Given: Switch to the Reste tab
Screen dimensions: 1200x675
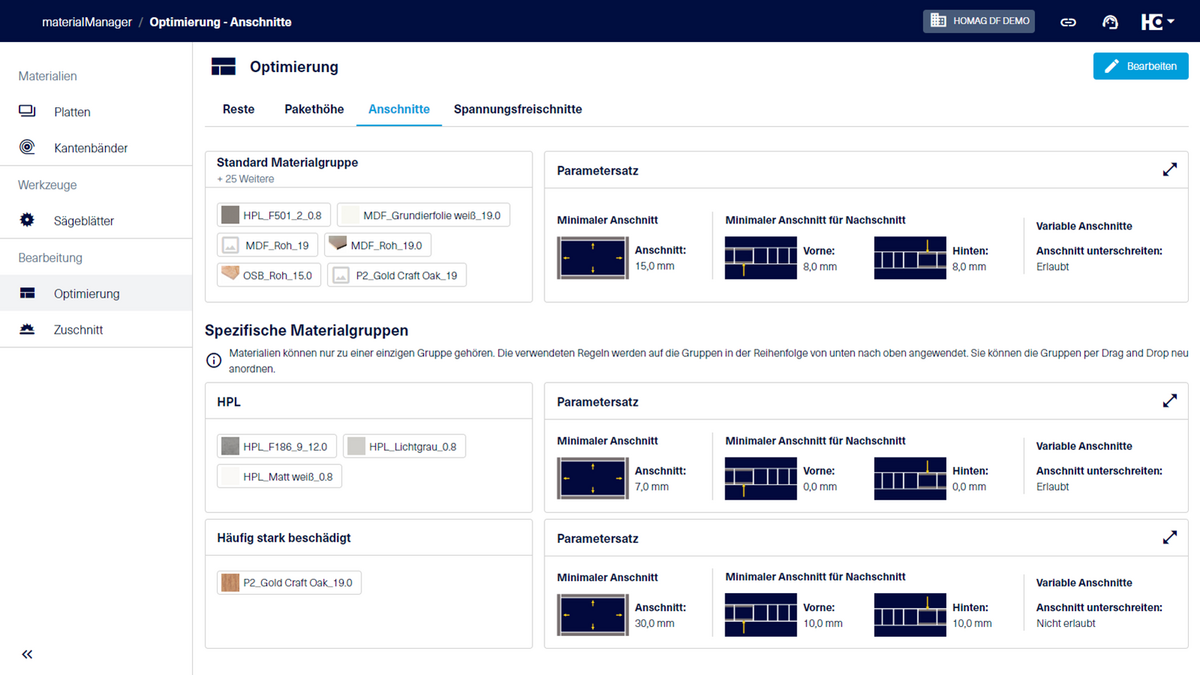Looking at the screenshot, I should [x=238, y=109].
